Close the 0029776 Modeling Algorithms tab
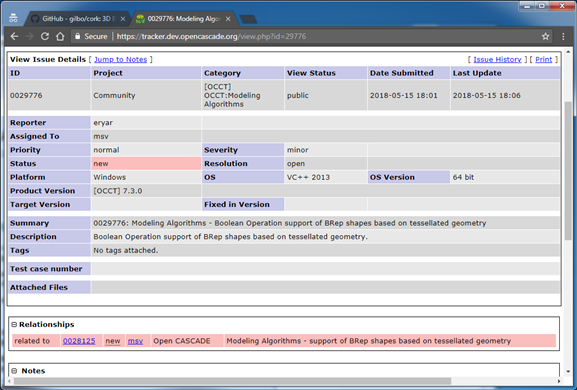This screenshot has width=577, height=390. coord(228,19)
